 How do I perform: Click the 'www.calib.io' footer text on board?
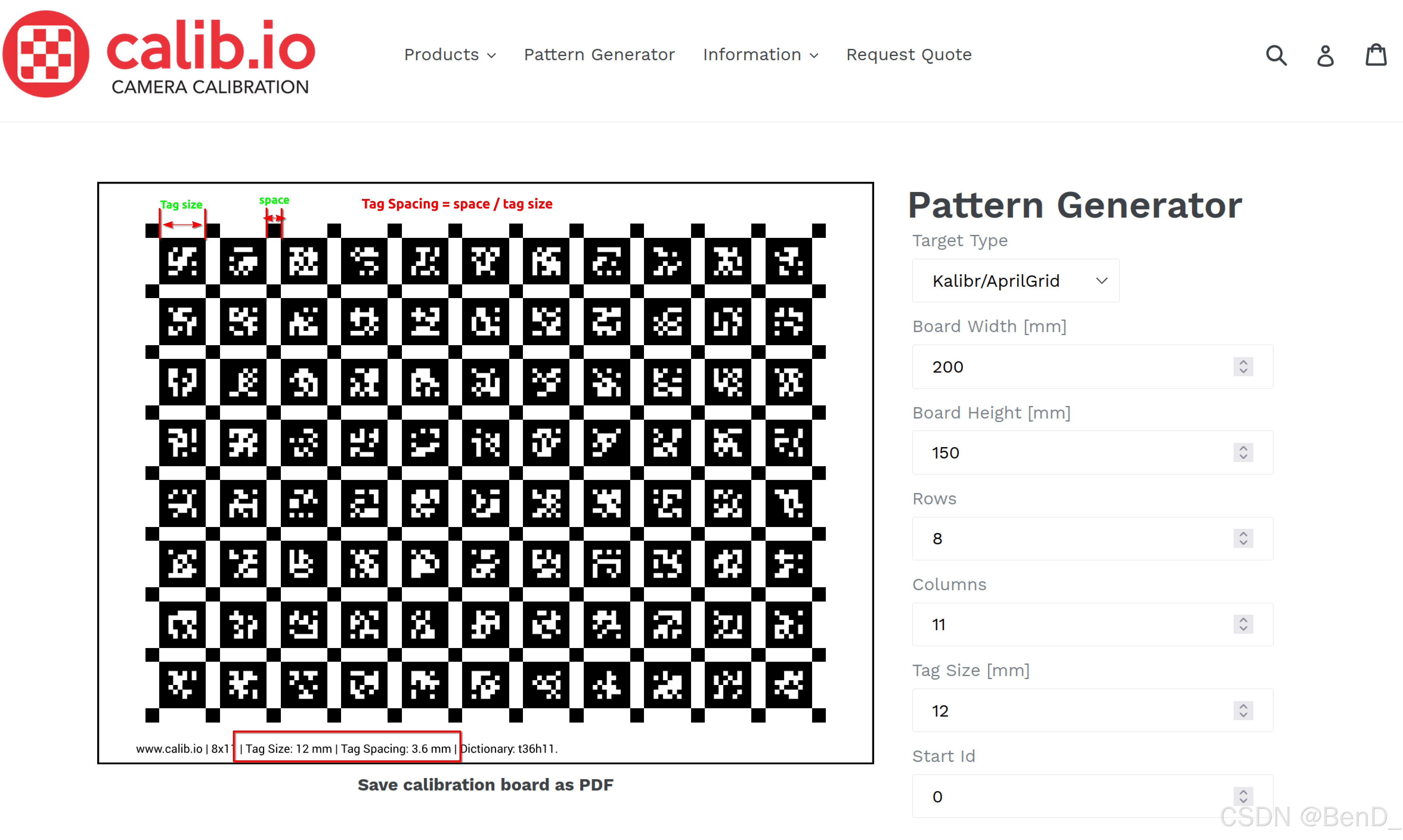point(169,749)
